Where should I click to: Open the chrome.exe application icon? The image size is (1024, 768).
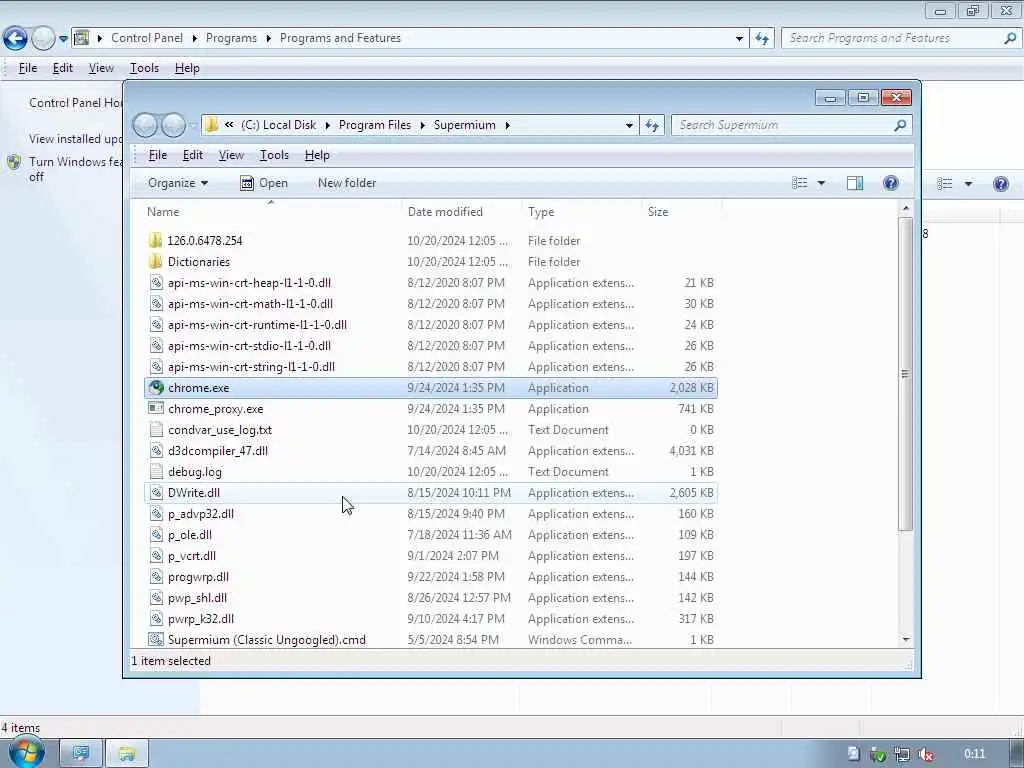(x=156, y=387)
